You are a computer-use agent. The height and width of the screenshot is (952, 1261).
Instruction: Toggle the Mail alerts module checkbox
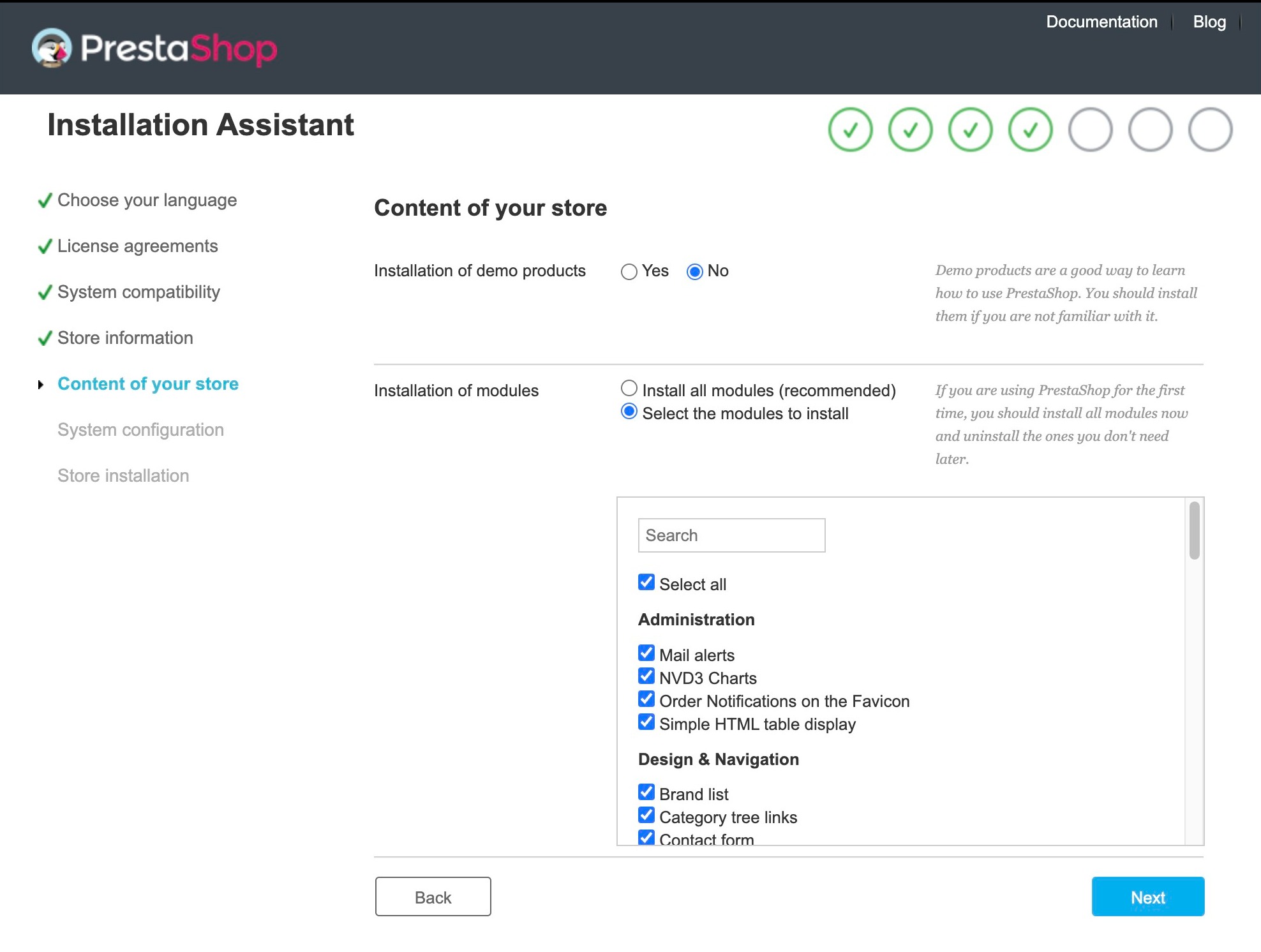click(646, 653)
